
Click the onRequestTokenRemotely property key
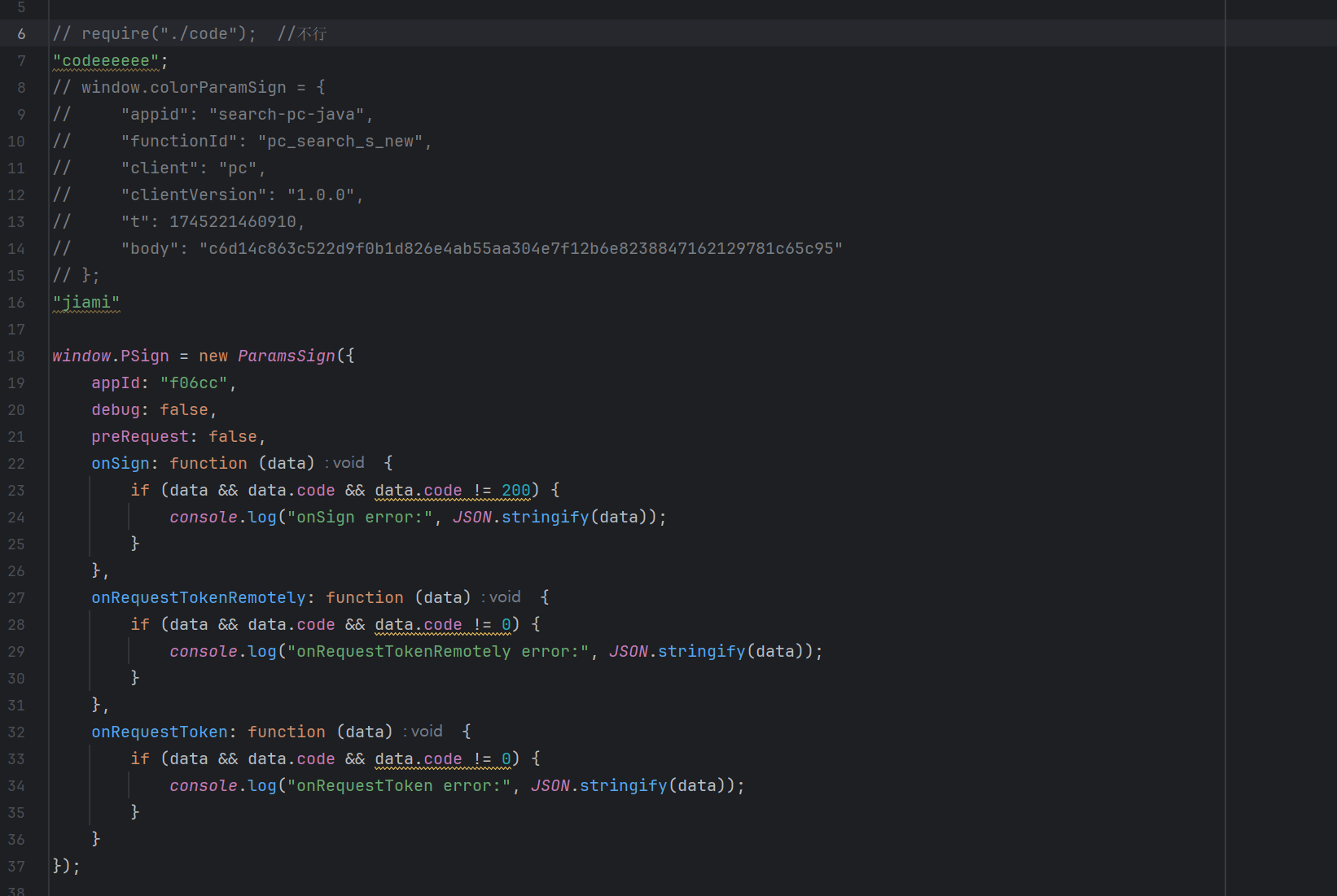click(198, 598)
